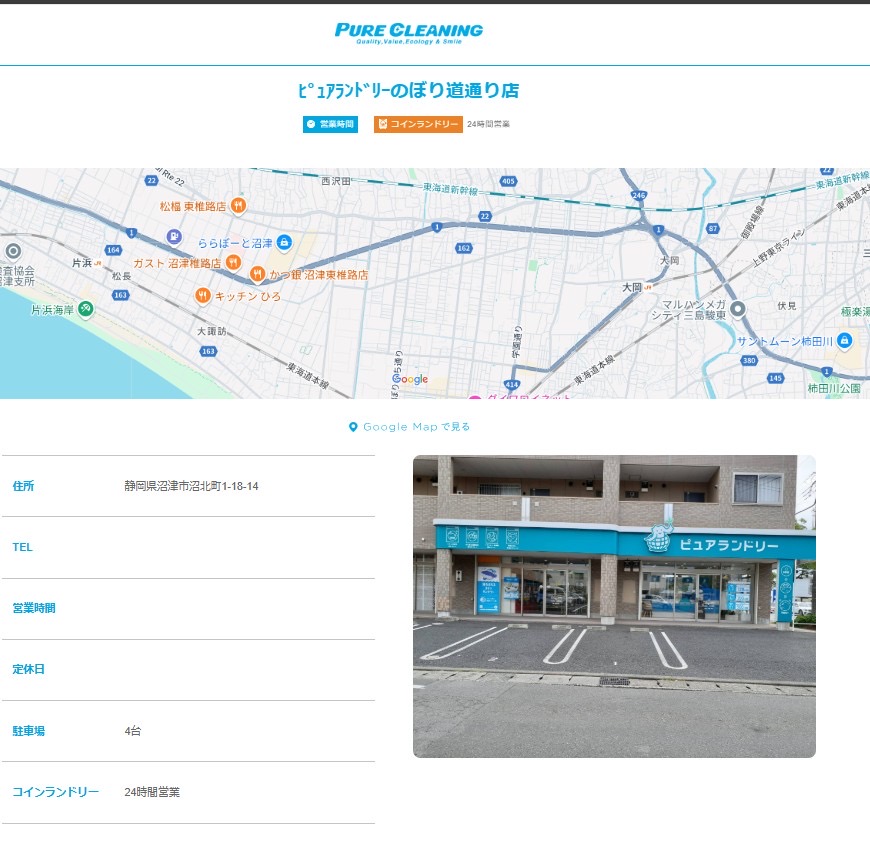Select the サントムーン柿田川 shopping marker
This screenshot has height=850, width=870.
844,340
